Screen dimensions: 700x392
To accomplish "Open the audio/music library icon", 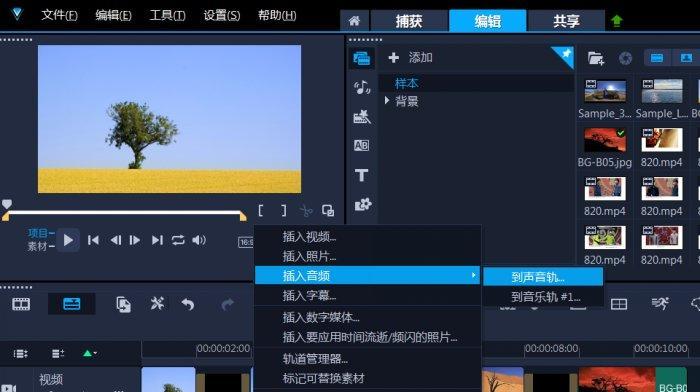I will click(362, 87).
